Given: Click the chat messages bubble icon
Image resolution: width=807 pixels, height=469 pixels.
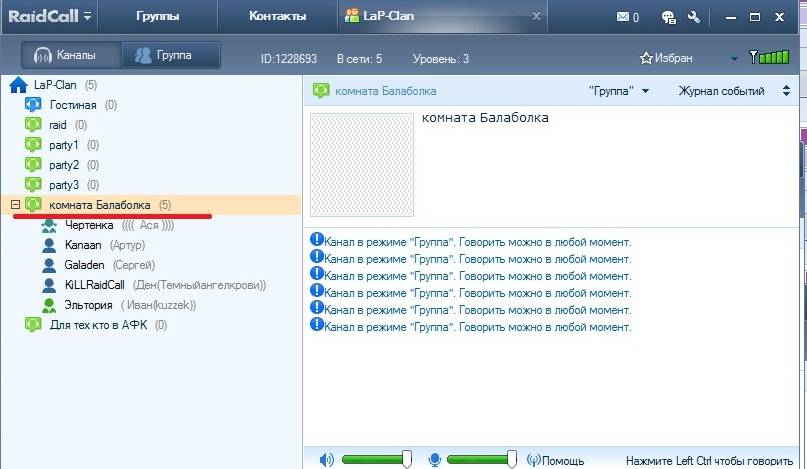Looking at the screenshot, I should 668,17.
